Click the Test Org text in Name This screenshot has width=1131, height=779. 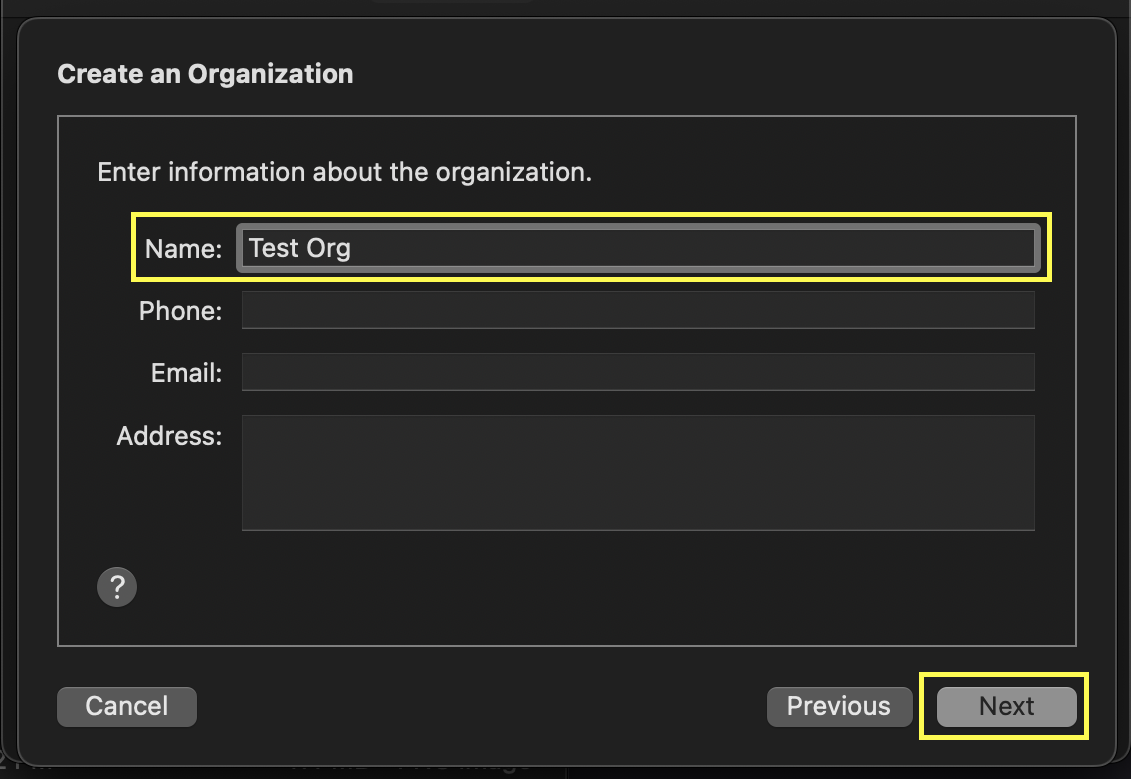click(301, 248)
